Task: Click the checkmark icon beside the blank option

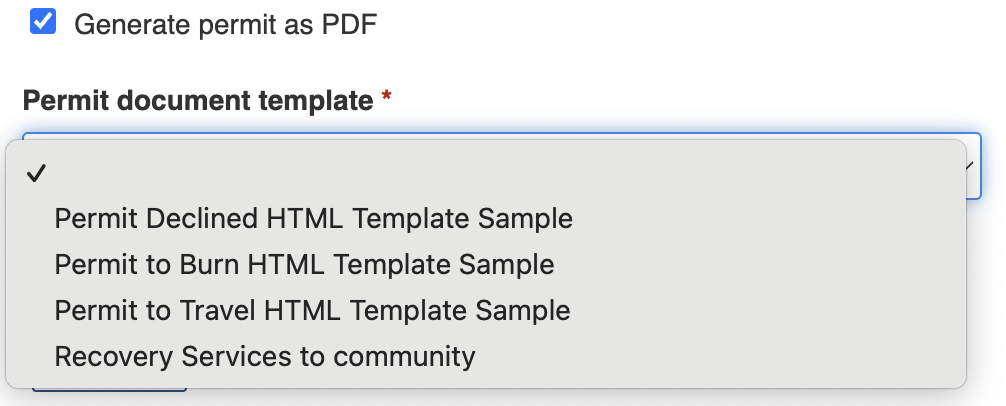Action: pos(37,174)
